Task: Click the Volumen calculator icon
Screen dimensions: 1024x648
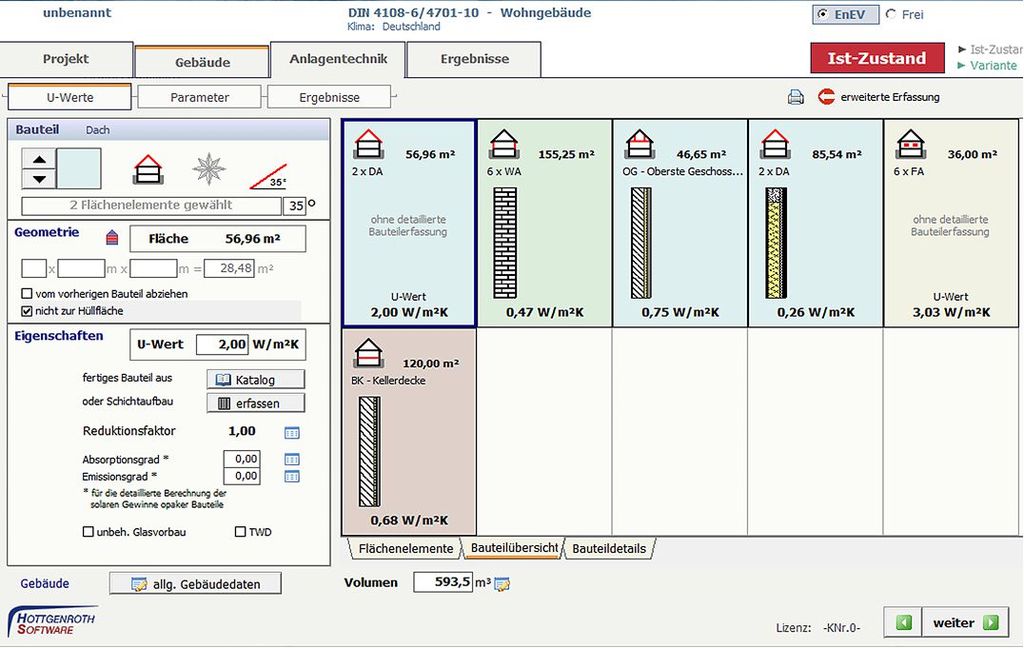Action: pos(502,584)
